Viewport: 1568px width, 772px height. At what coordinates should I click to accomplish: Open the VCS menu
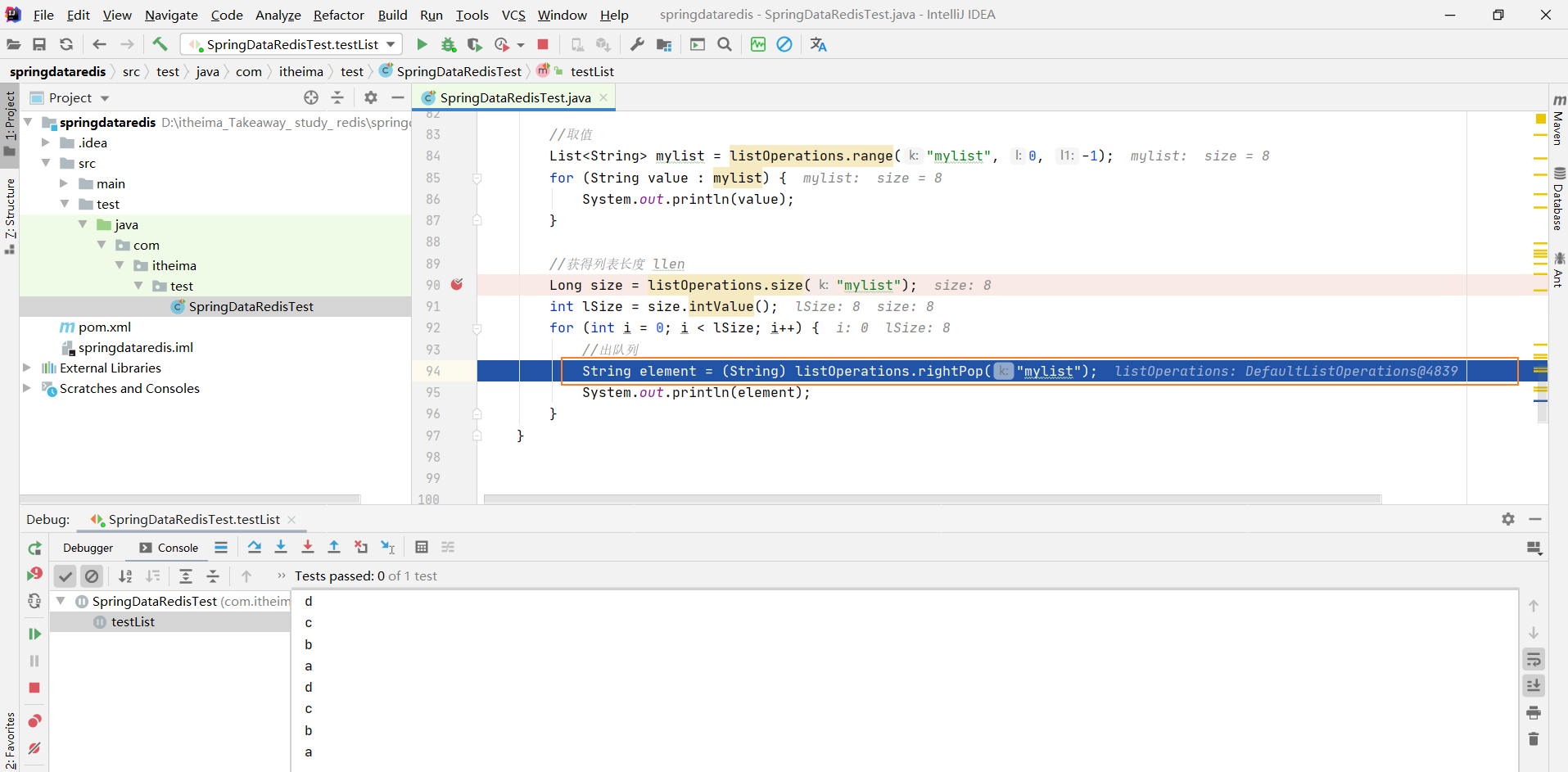(513, 15)
